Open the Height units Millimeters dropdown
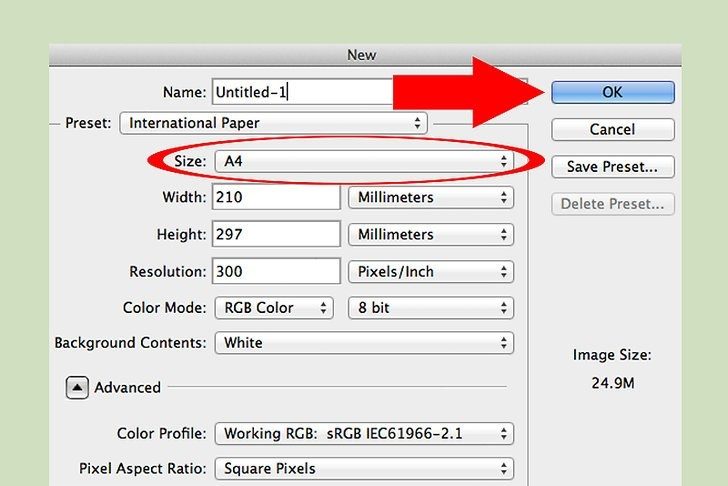This screenshot has width=728, height=486. tap(430, 234)
